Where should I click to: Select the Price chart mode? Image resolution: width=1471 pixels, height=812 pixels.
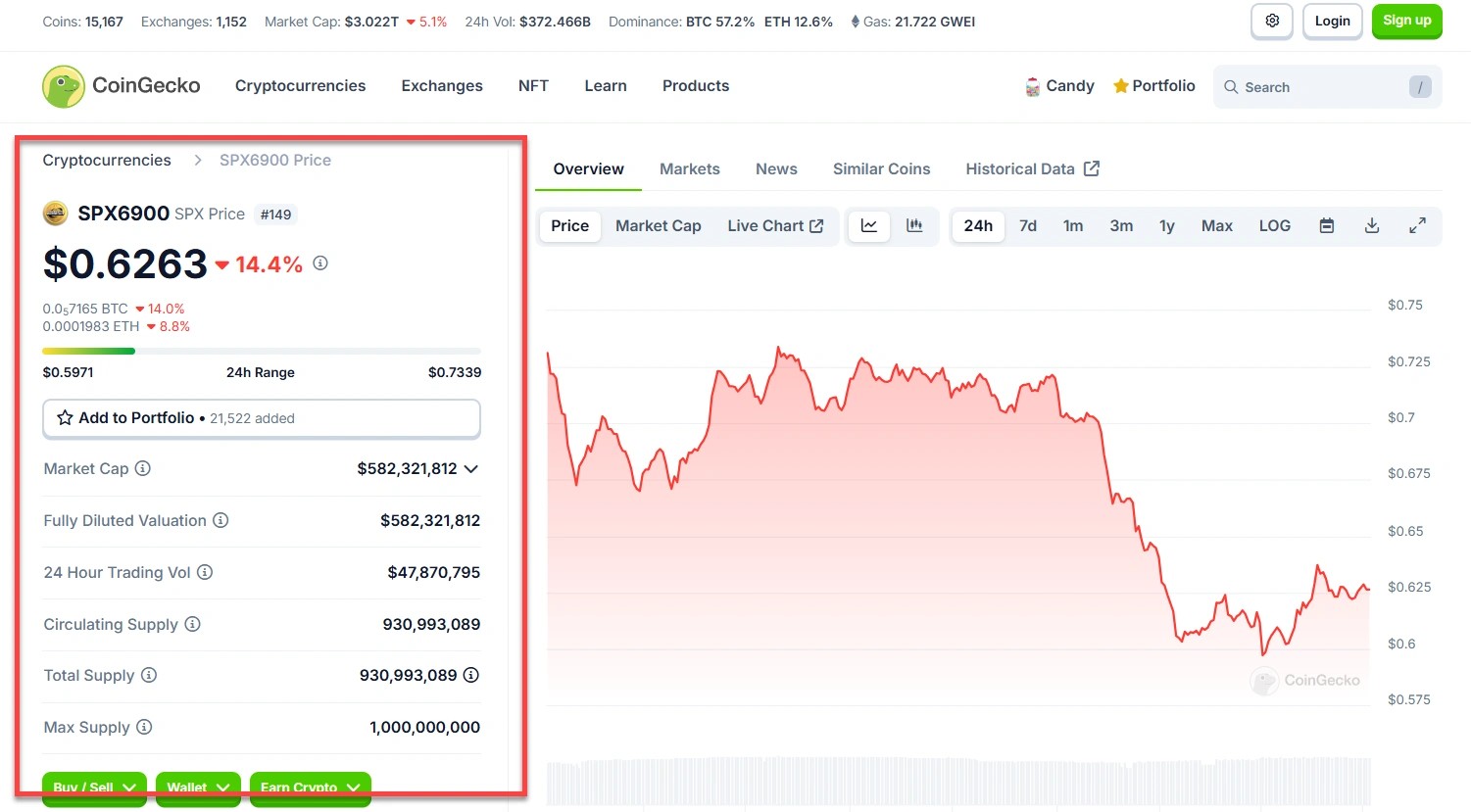click(570, 225)
